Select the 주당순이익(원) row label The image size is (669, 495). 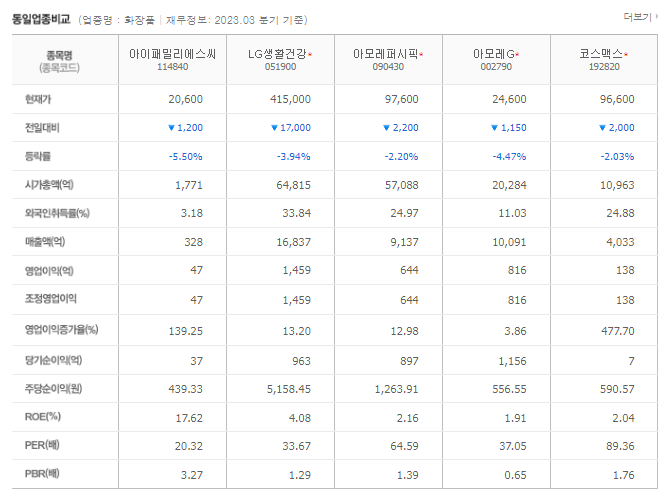pyautogui.click(x=53, y=389)
